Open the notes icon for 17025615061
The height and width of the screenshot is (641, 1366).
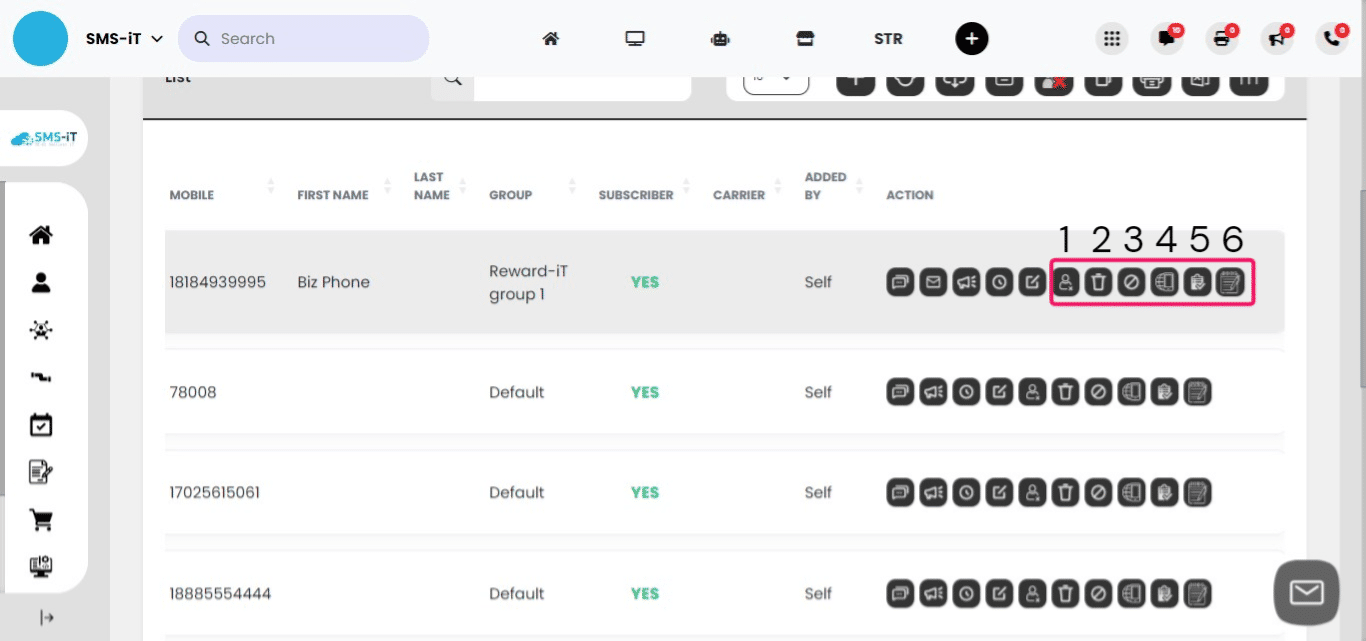(1198, 492)
